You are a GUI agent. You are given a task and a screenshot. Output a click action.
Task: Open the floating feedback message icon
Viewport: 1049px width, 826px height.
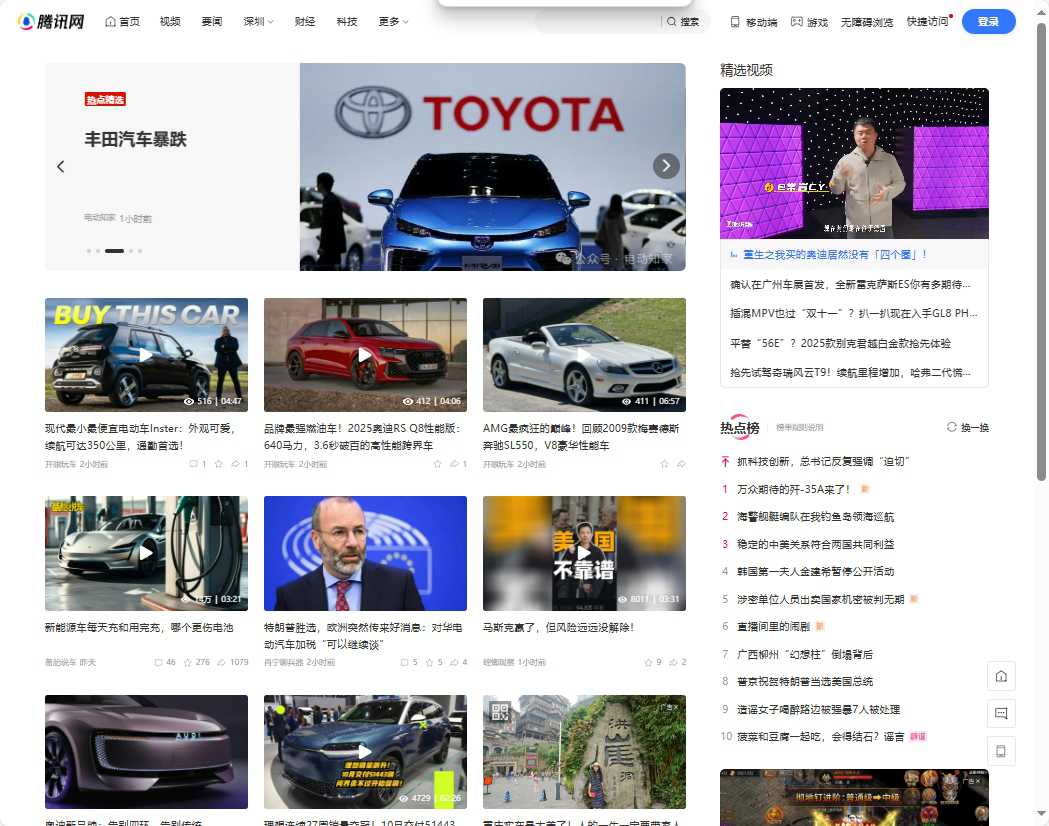[x=1001, y=713]
